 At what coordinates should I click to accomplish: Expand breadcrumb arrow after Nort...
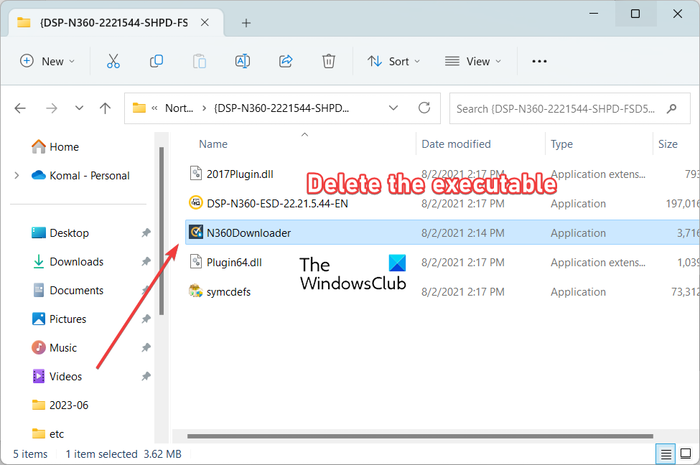(x=204, y=108)
